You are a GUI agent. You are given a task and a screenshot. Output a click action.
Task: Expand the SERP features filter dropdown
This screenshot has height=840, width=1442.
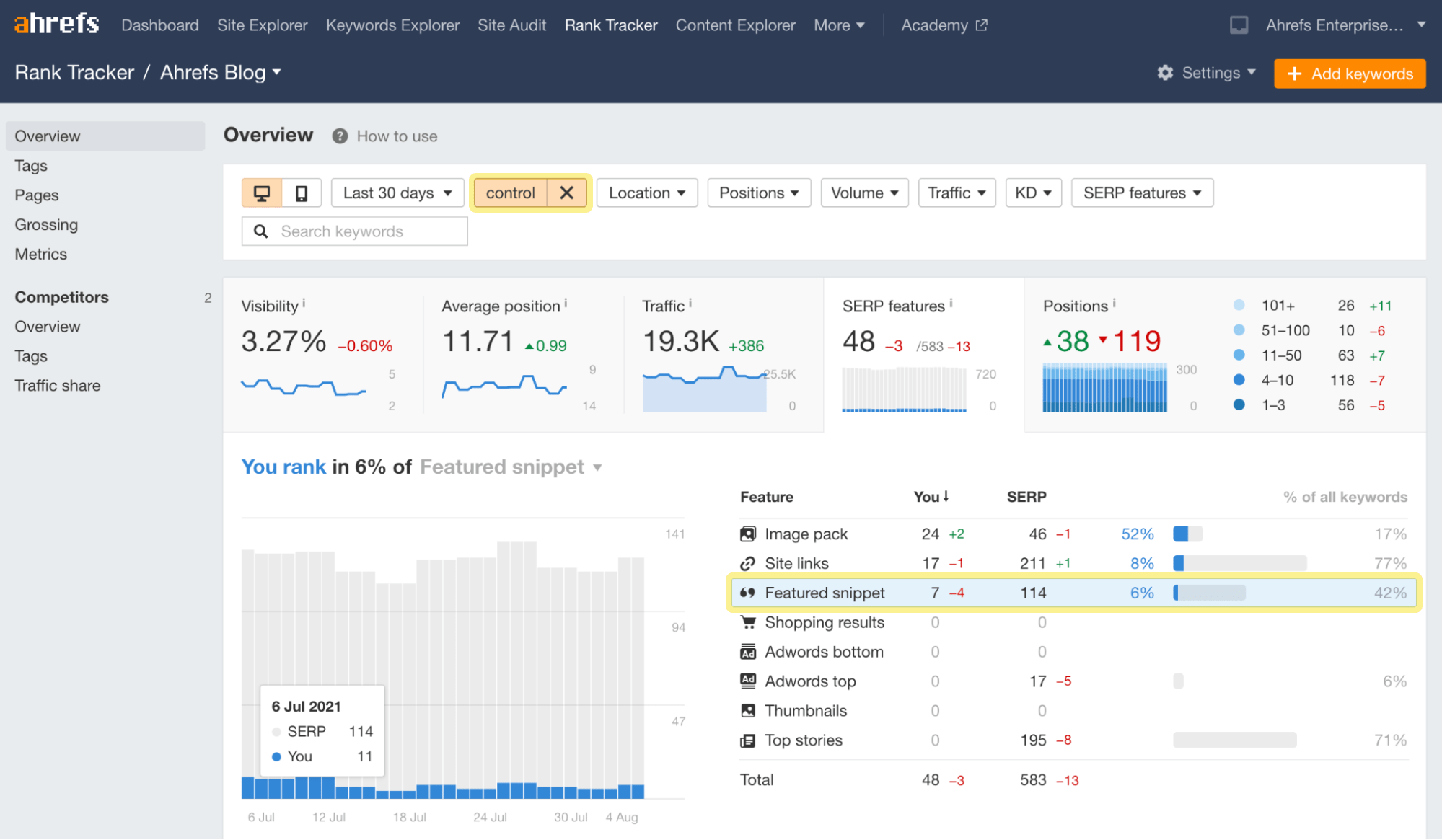1142,193
